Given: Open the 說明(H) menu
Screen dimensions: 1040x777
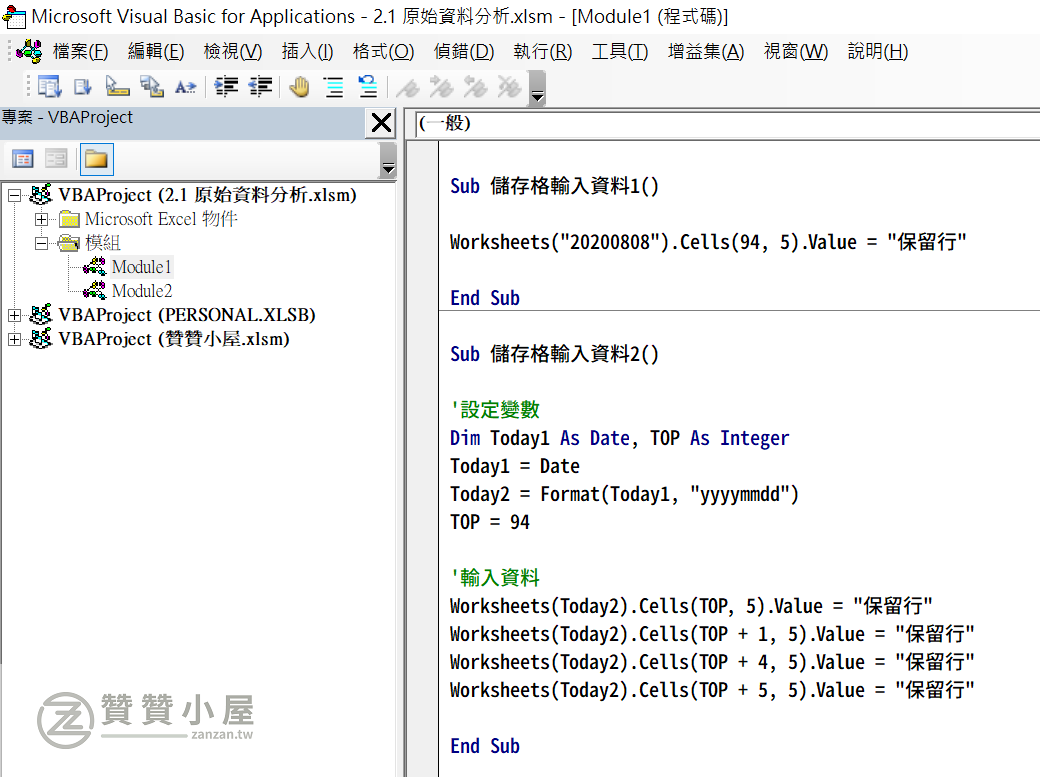Looking at the screenshot, I should pos(878,51).
